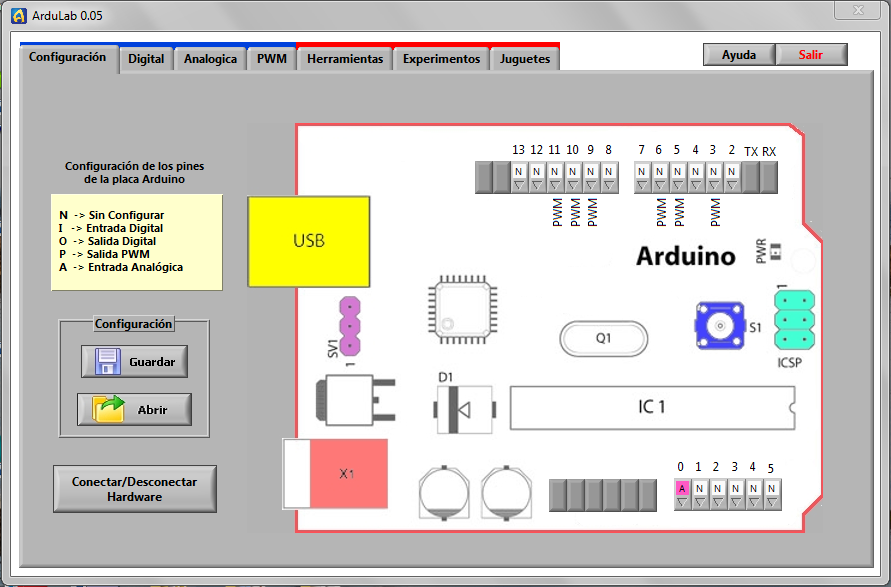Screen dimensions: 891x587
Task: Click the red X1 power connector
Action: 345,475
